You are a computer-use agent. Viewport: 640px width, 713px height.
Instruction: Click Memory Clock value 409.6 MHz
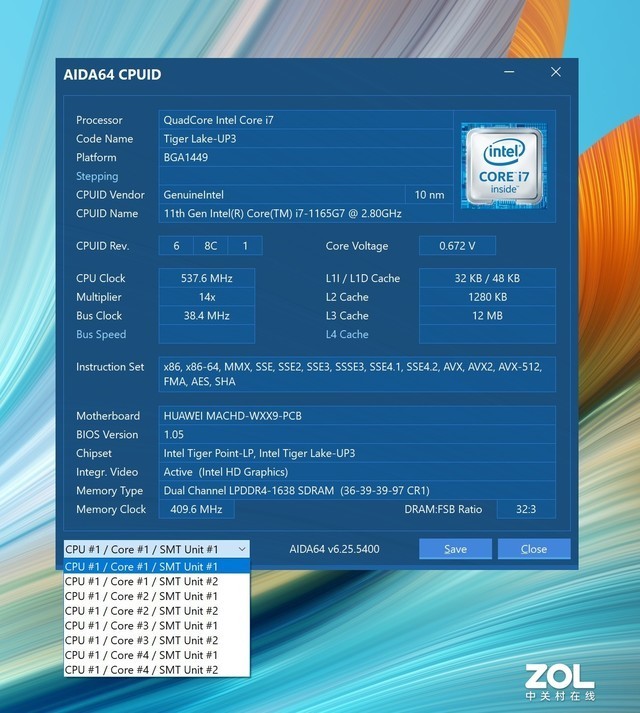[x=197, y=509]
